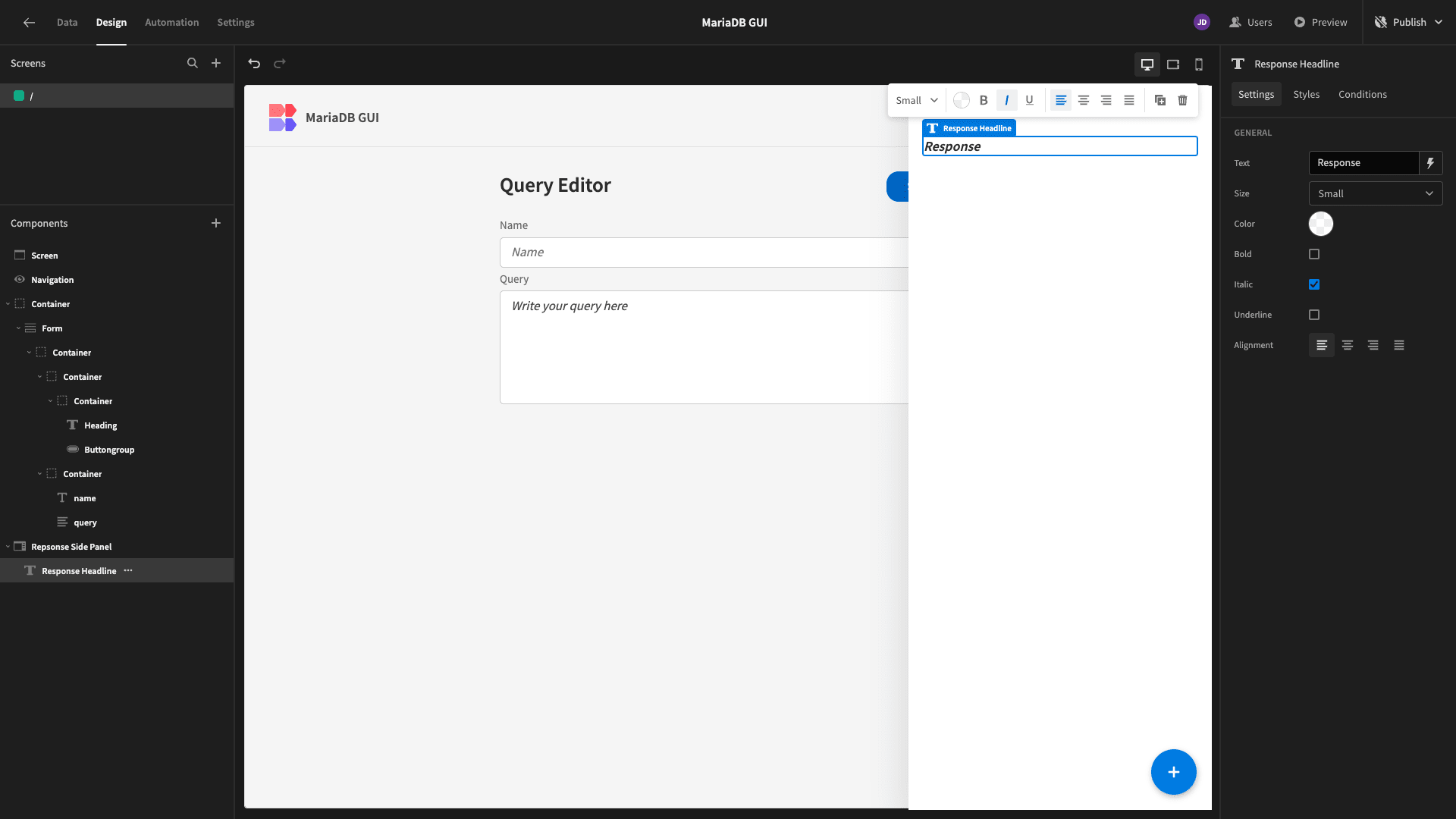Open the Publish dropdown menu

coord(1409,23)
